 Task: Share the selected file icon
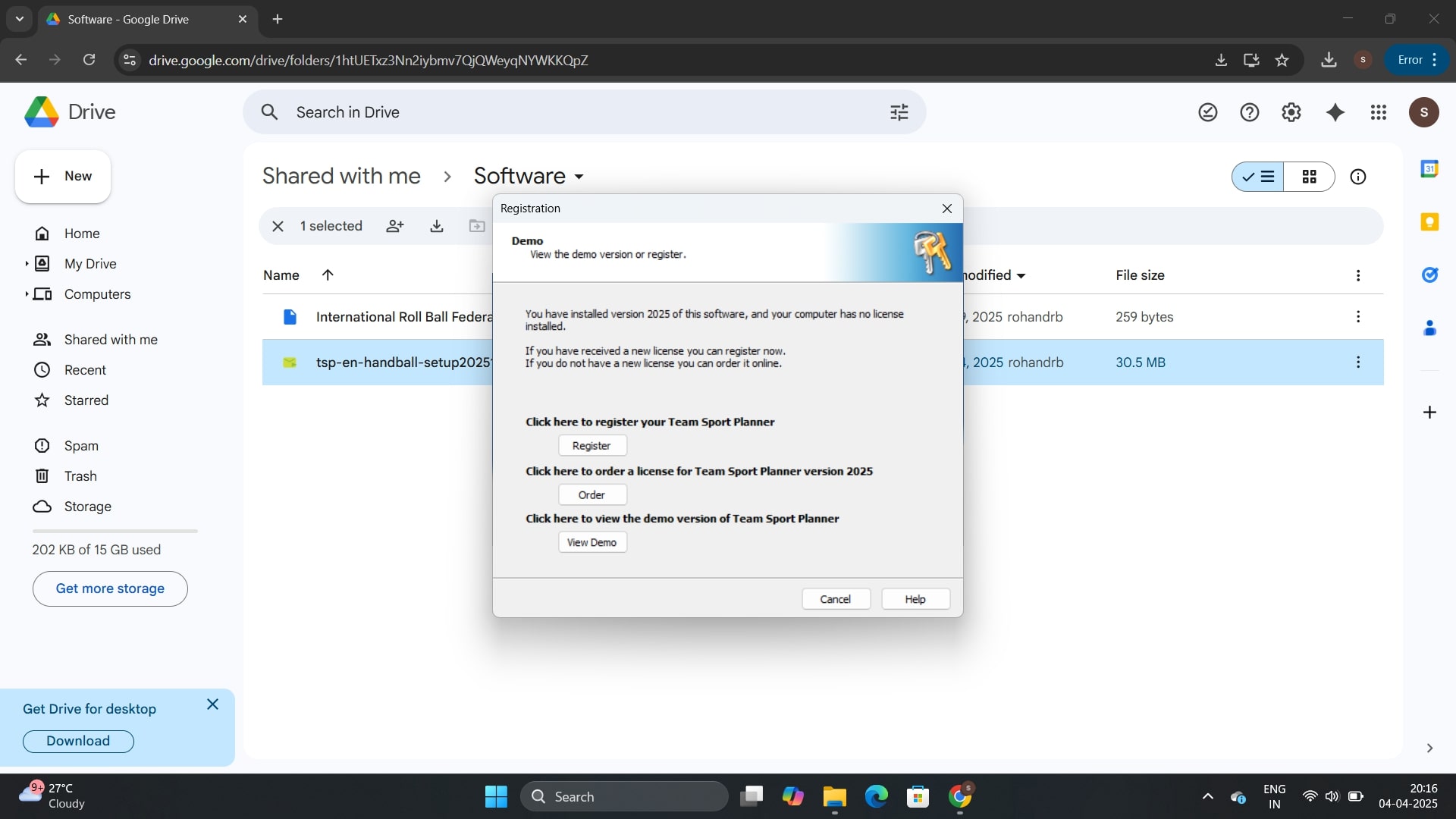[x=395, y=226]
